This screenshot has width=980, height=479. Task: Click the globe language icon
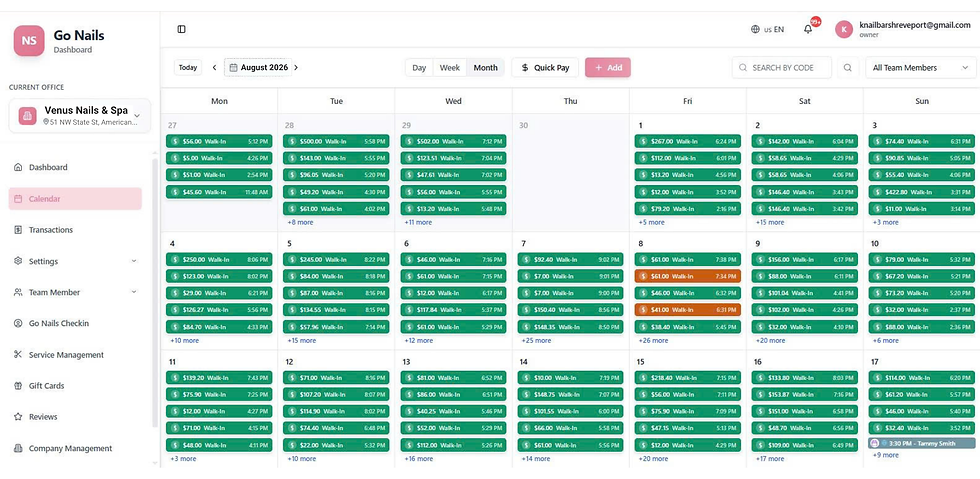(x=756, y=29)
